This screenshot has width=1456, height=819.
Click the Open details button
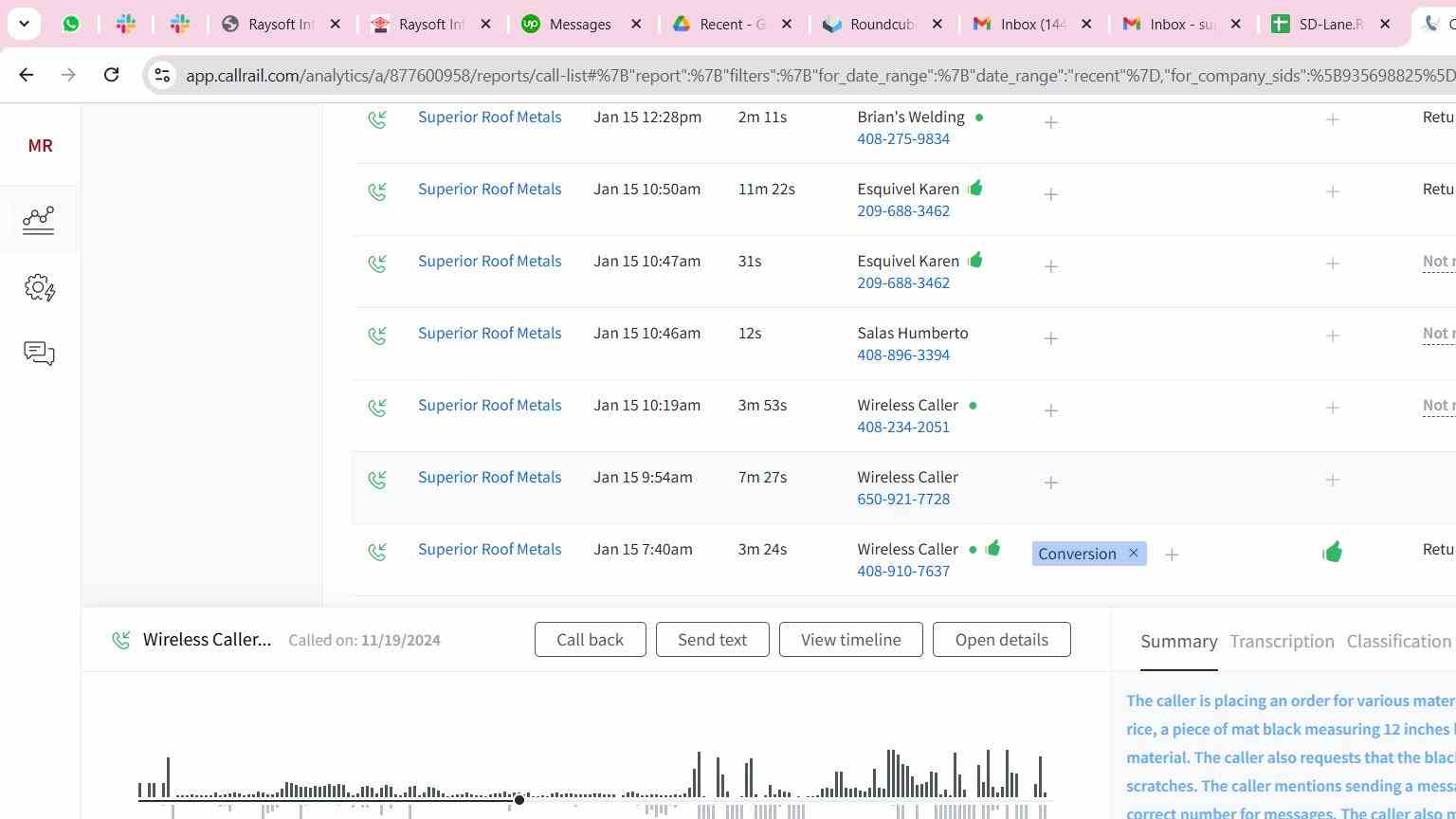pyautogui.click(x=1001, y=640)
